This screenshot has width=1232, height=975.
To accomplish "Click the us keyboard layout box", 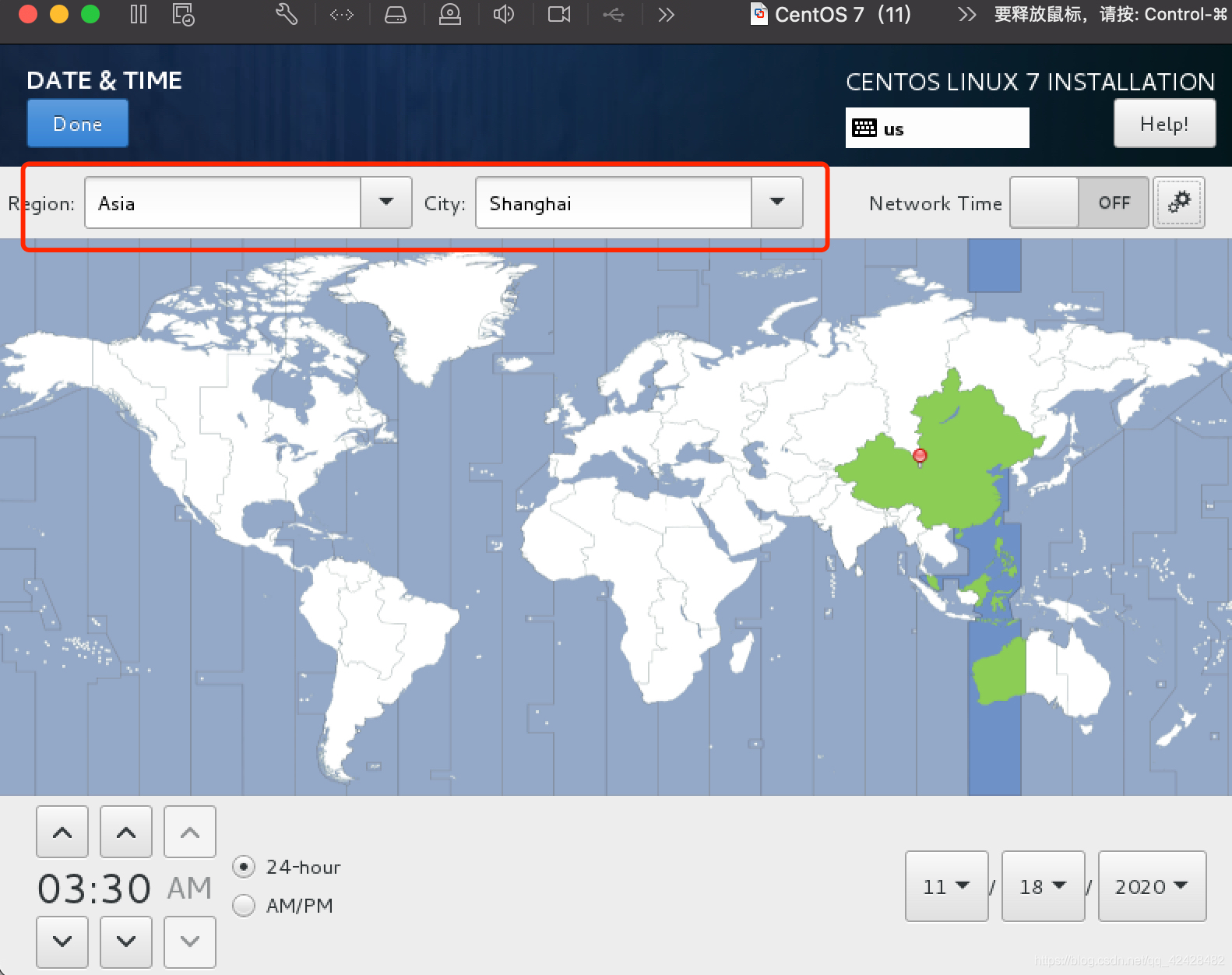I will click(938, 128).
